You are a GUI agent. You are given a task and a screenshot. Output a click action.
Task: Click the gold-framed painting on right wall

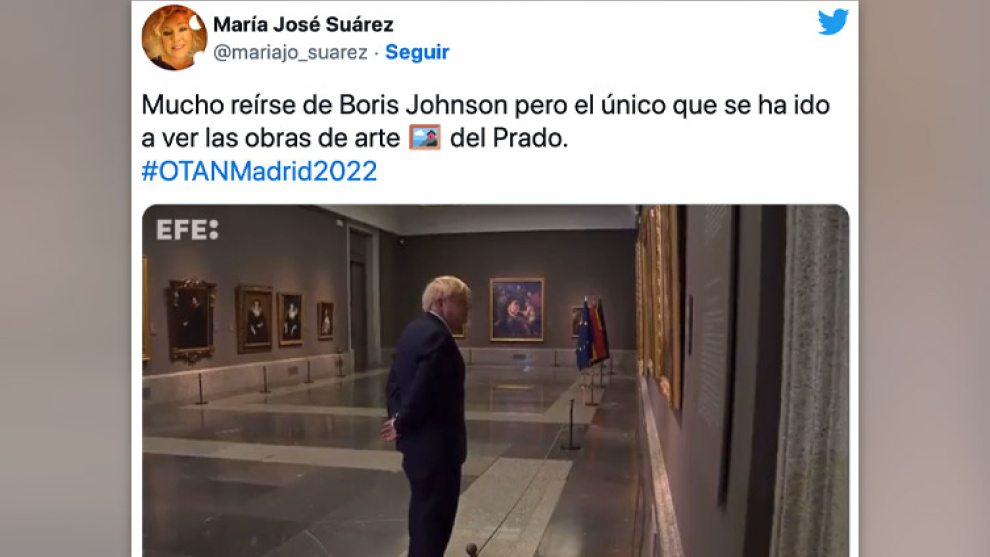click(x=660, y=303)
